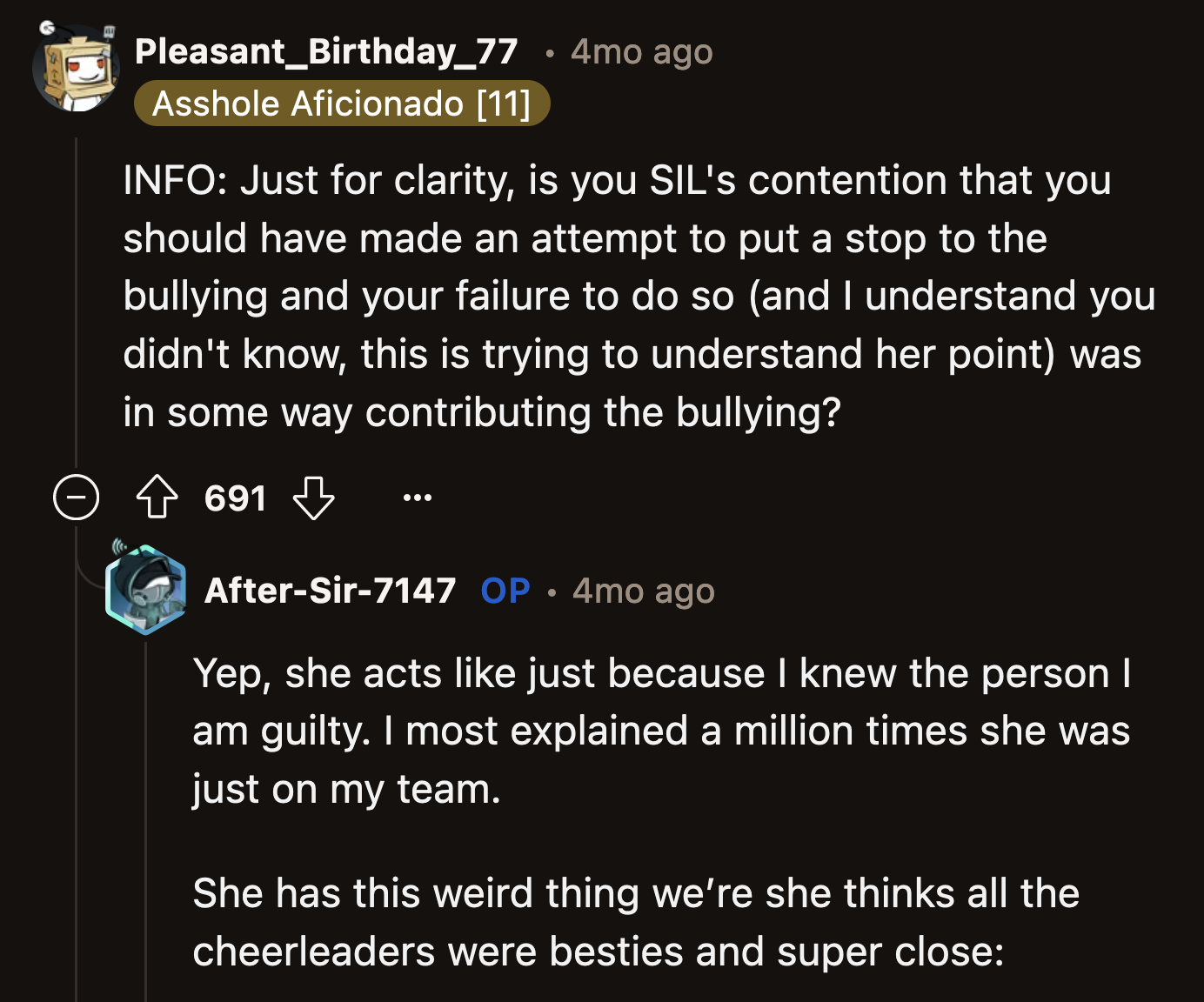The width and height of the screenshot is (1204, 1002).
Task: Select the minus icon to collapse the thread
Action: coord(76,497)
